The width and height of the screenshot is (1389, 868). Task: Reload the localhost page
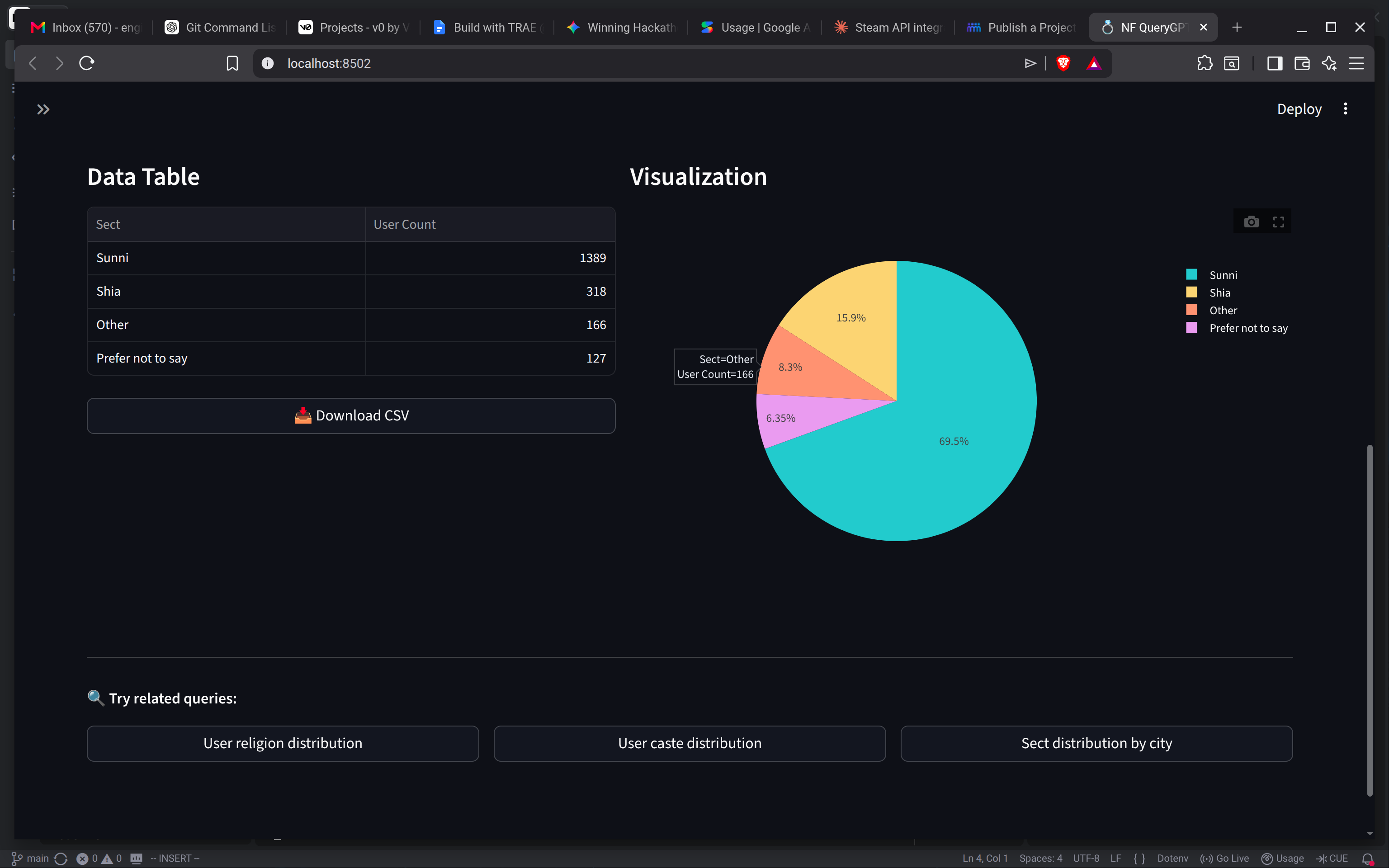87,63
